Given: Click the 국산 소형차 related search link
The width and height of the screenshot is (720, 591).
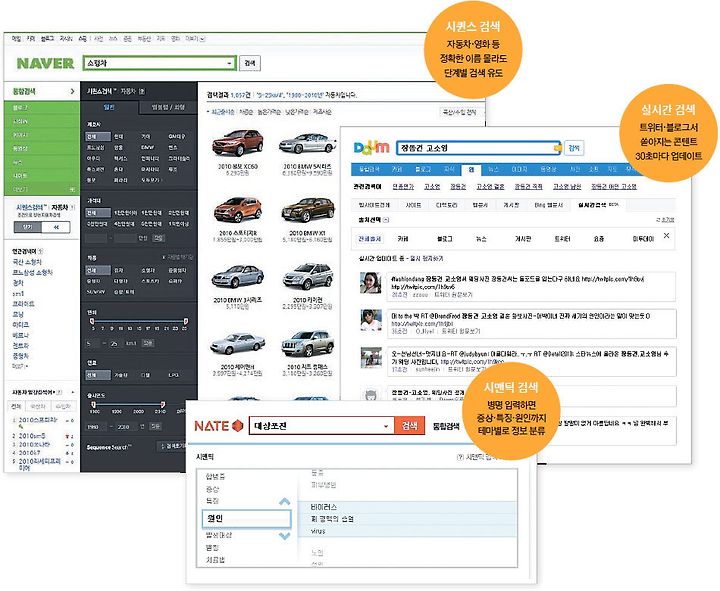Looking at the screenshot, I should 27,262.
